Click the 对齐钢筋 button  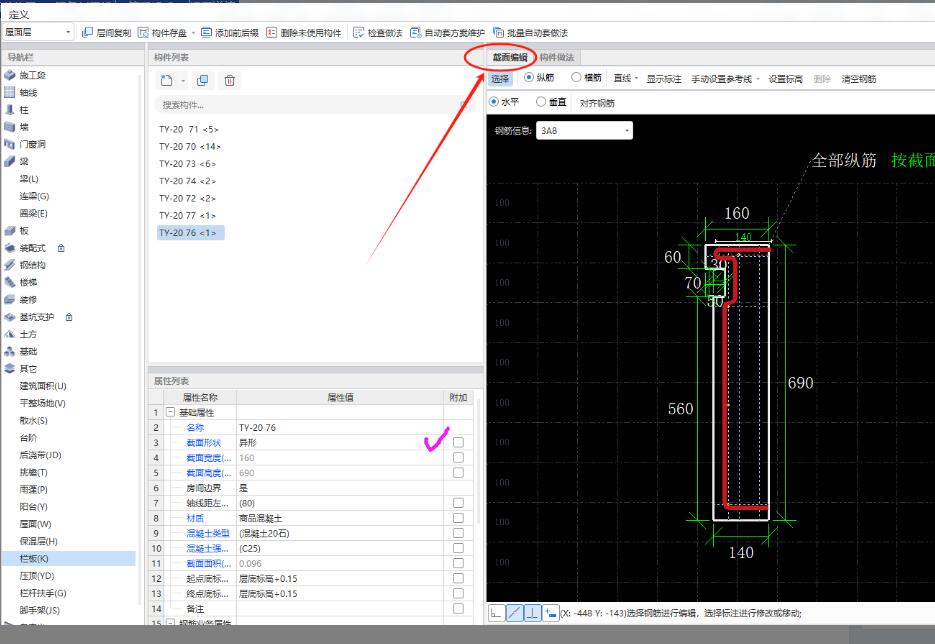click(x=597, y=103)
